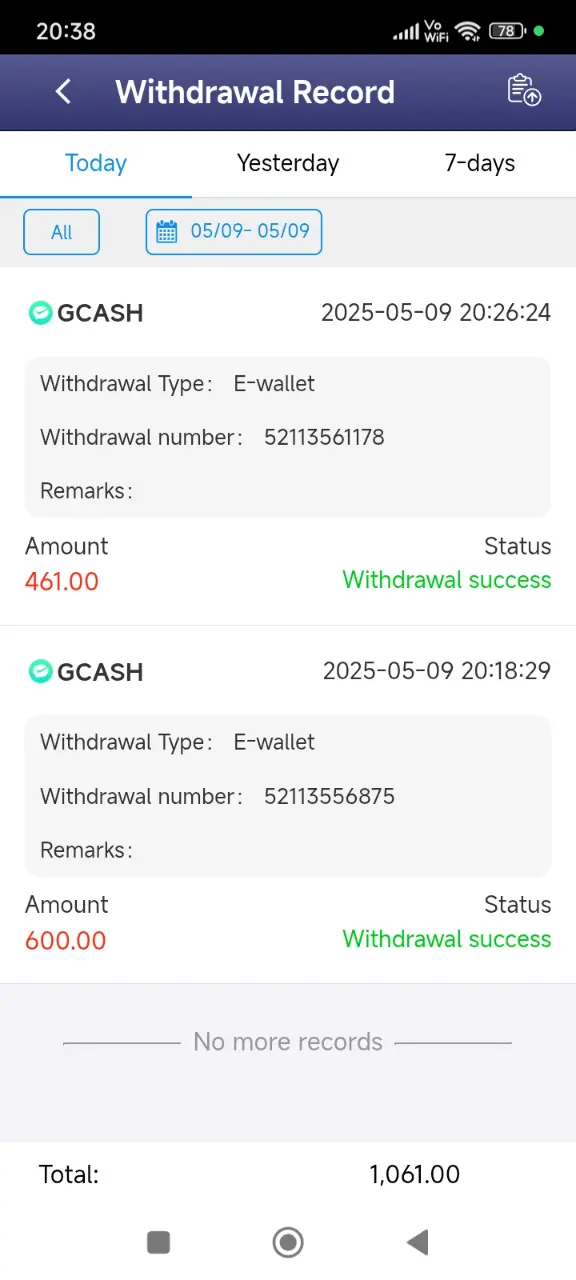Tap the Android recent apps square button

(158, 1242)
